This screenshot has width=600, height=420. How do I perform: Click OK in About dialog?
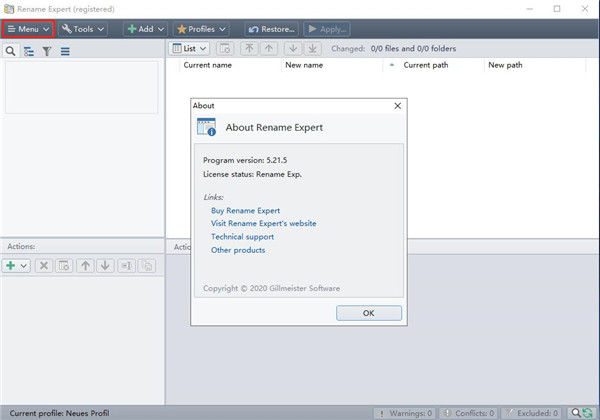369,313
